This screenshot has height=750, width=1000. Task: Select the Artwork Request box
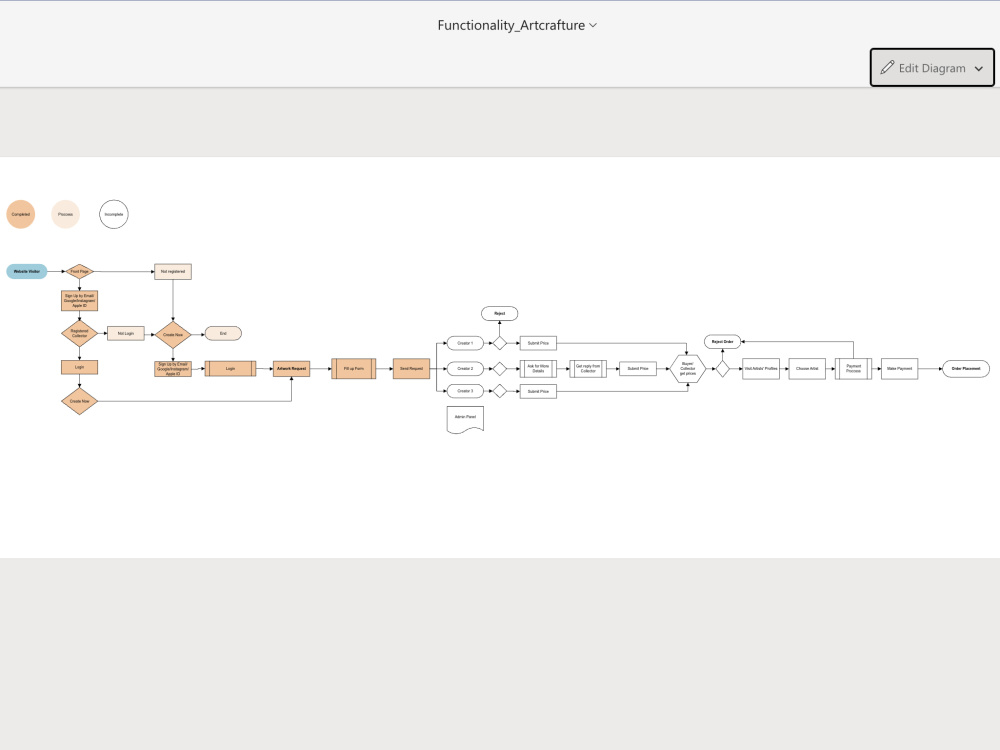coord(291,369)
